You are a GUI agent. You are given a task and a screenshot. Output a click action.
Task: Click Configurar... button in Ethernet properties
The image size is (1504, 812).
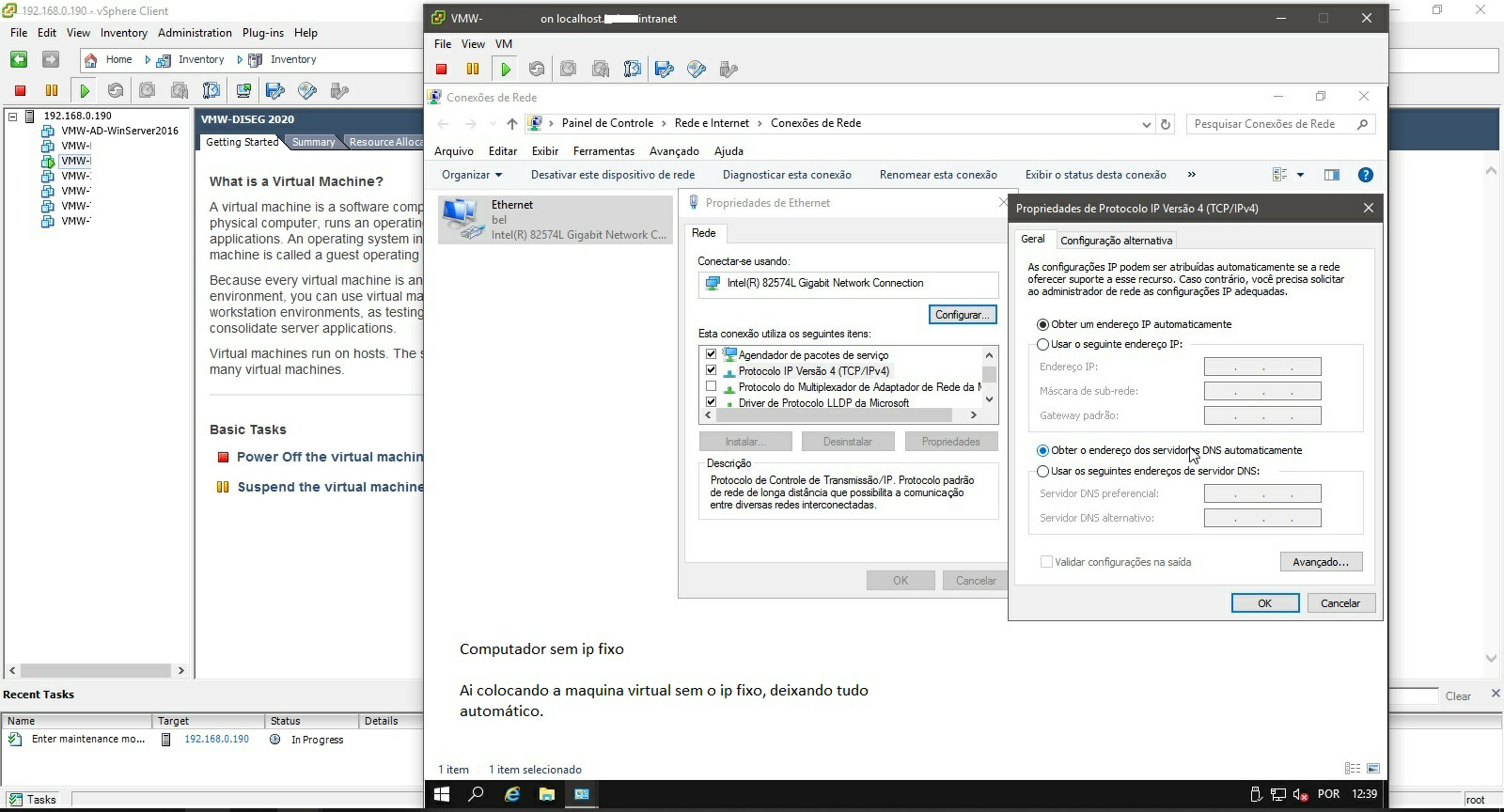click(x=962, y=315)
